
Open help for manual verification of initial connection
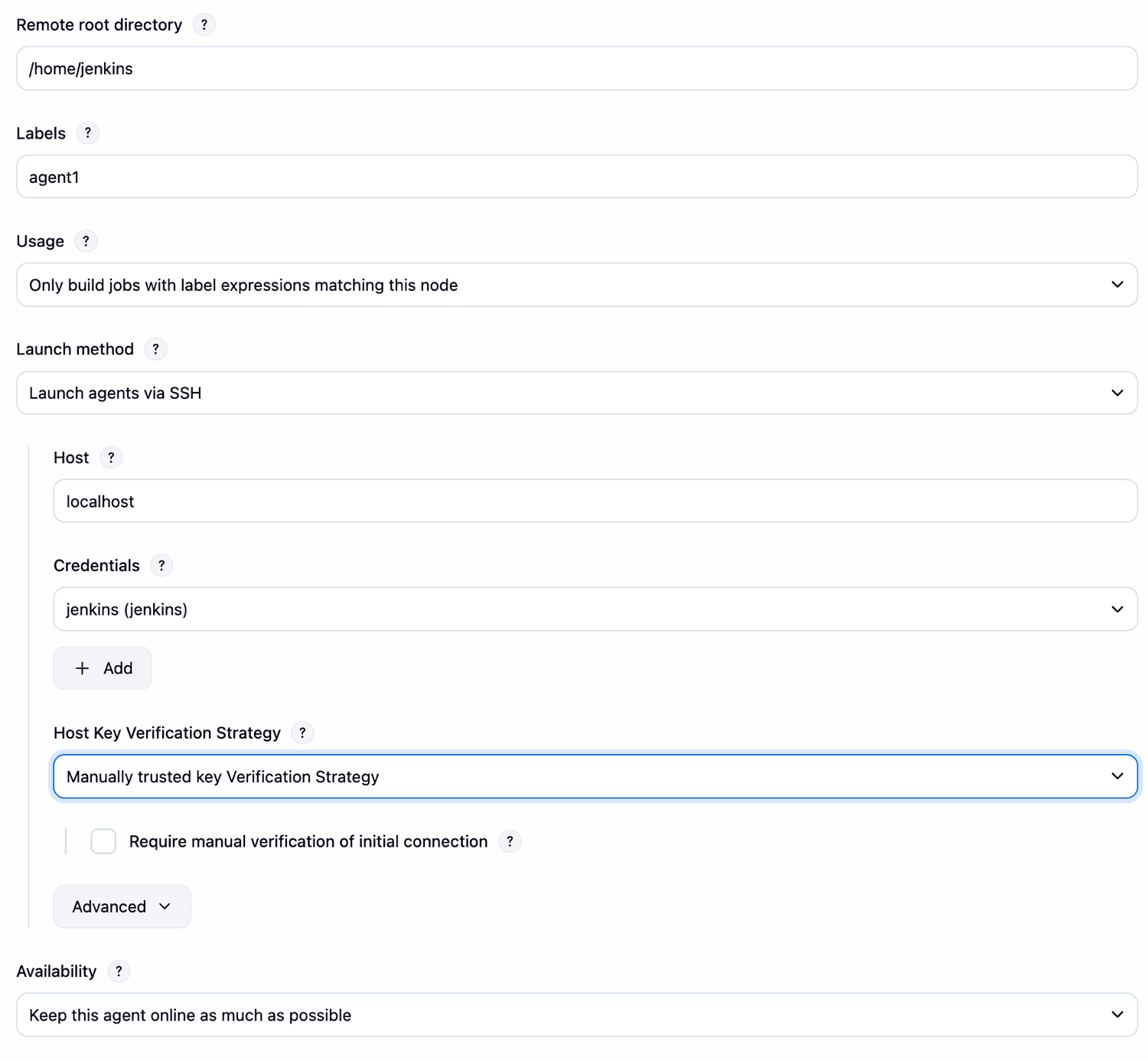click(510, 841)
